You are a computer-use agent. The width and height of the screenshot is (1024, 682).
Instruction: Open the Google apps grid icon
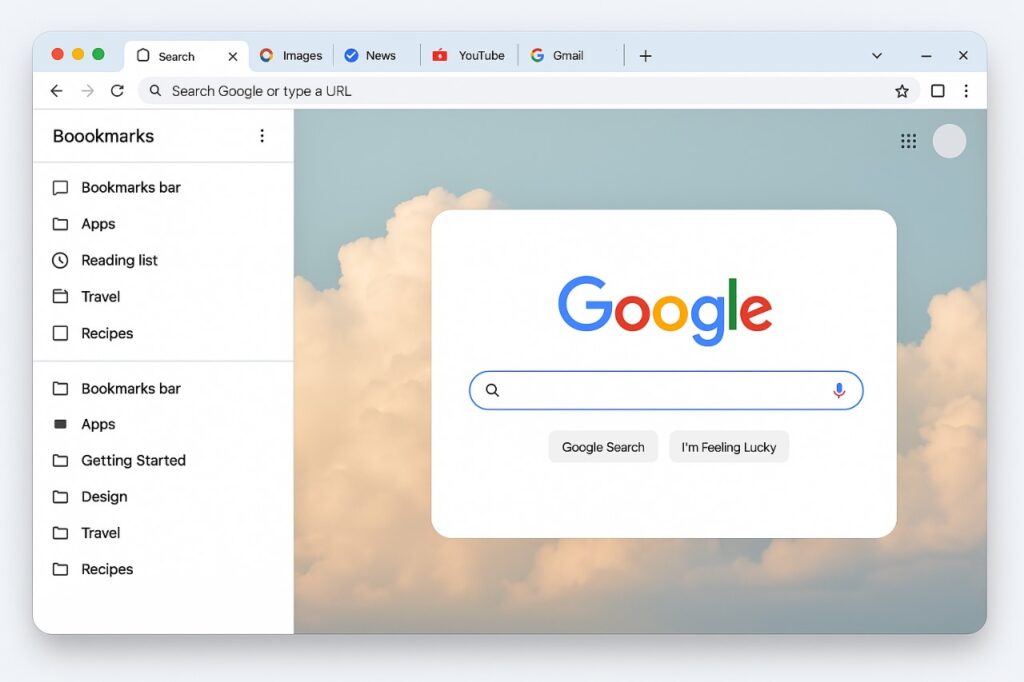[x=908, y=141]
